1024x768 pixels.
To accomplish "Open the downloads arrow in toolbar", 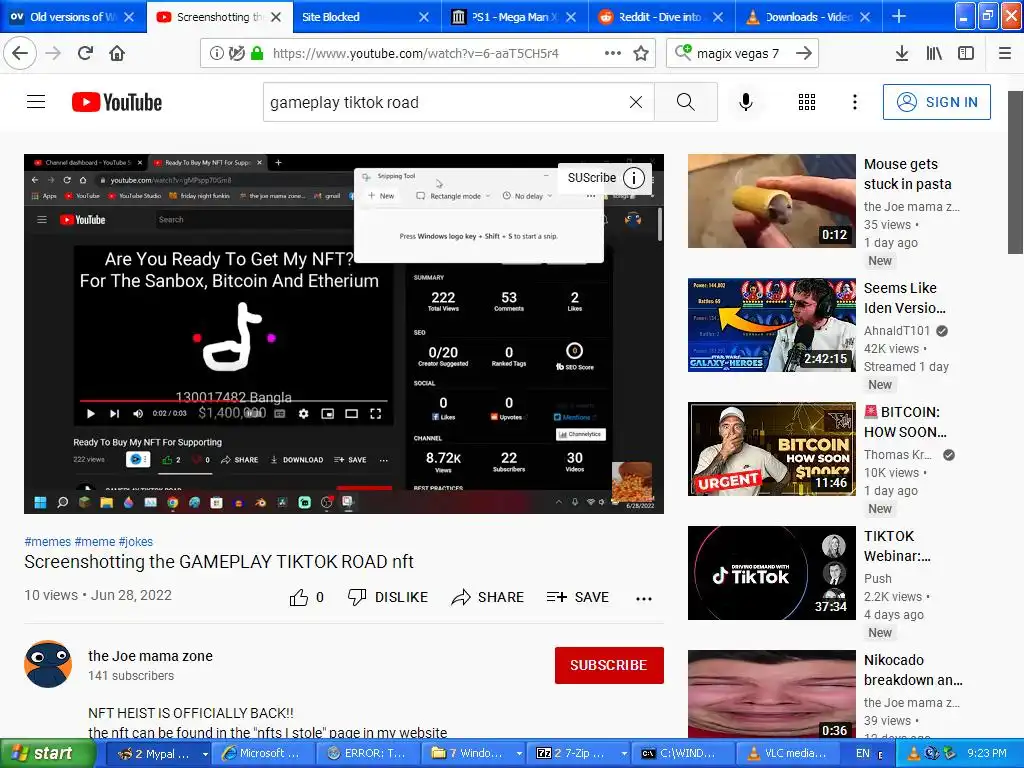I will 901,53.
